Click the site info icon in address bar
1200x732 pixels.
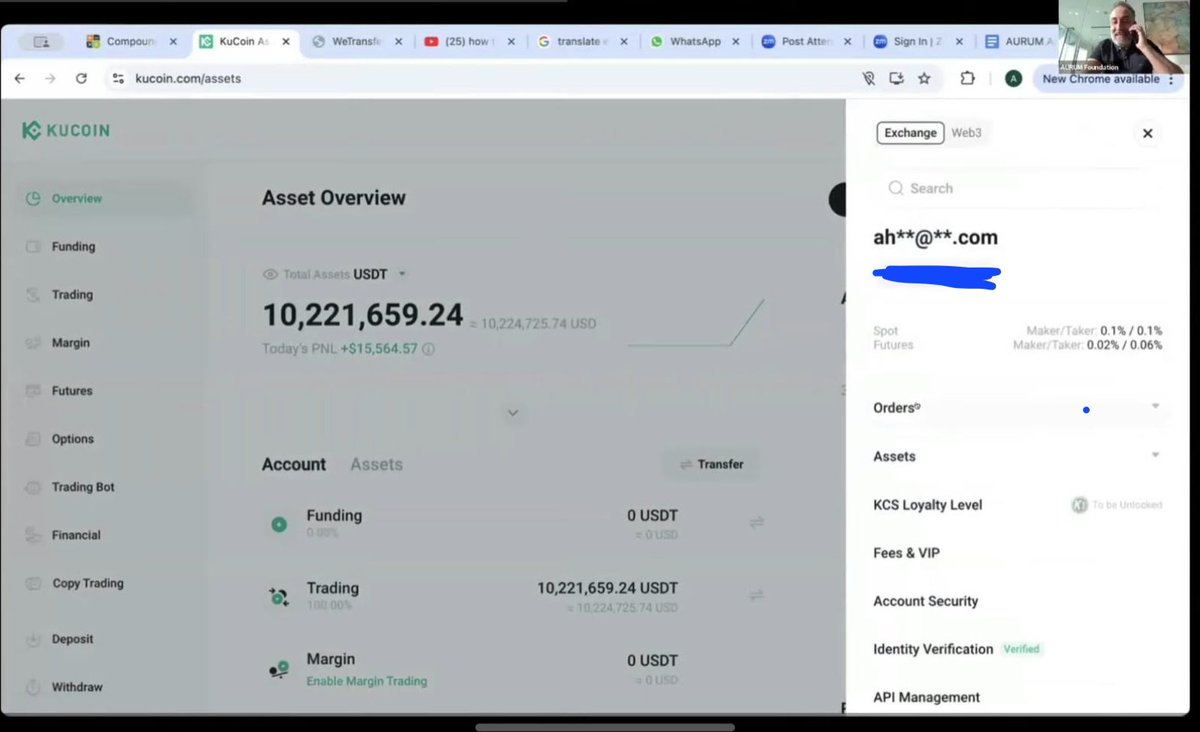click(x=118, y=78)
